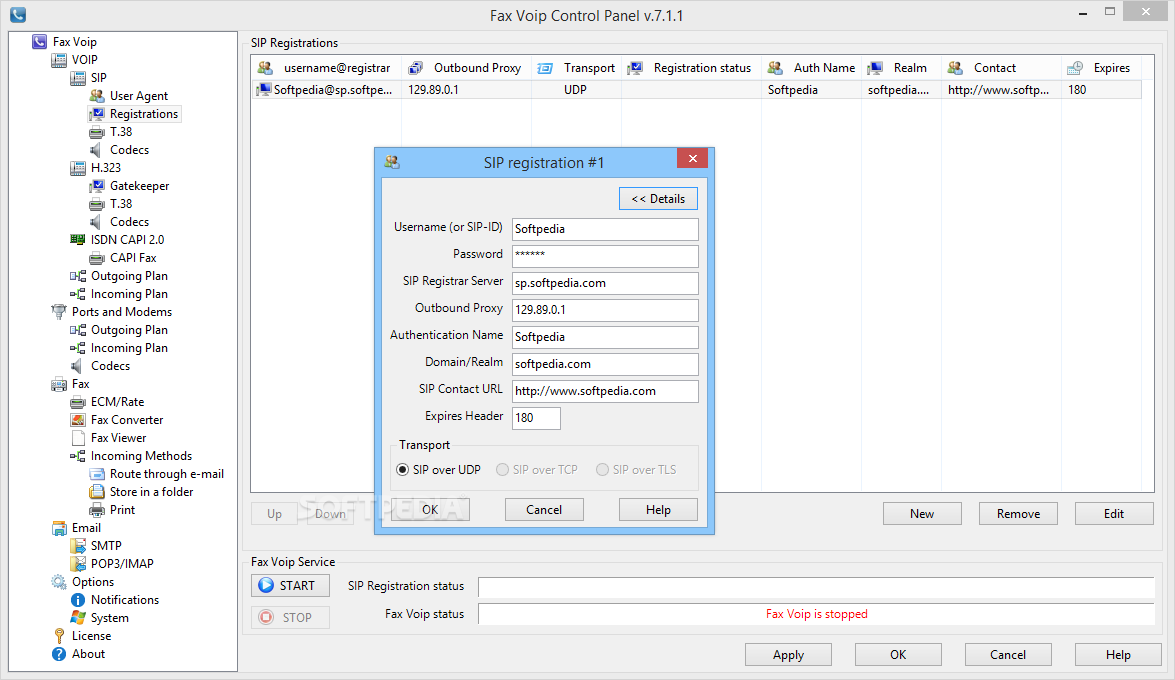Click the Realm column header
This screenshot has width=1175, height=680.
(901, 67)
